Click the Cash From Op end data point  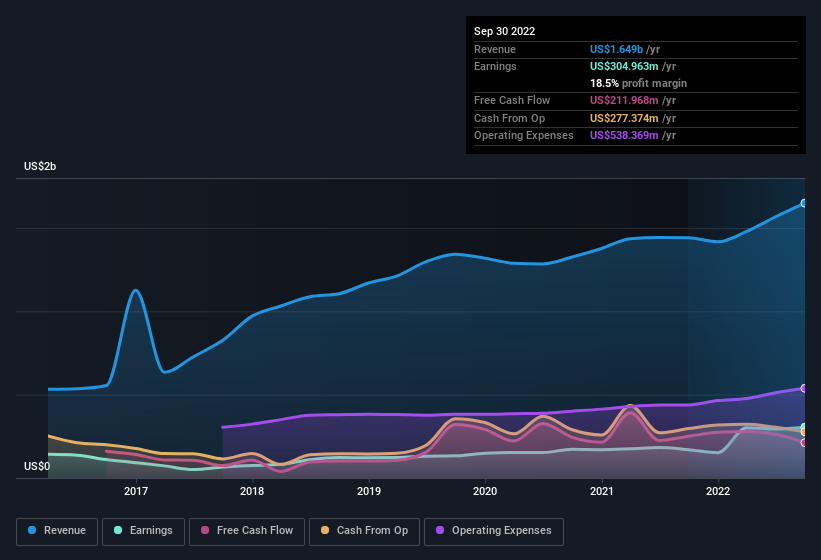tap(804, 432)
